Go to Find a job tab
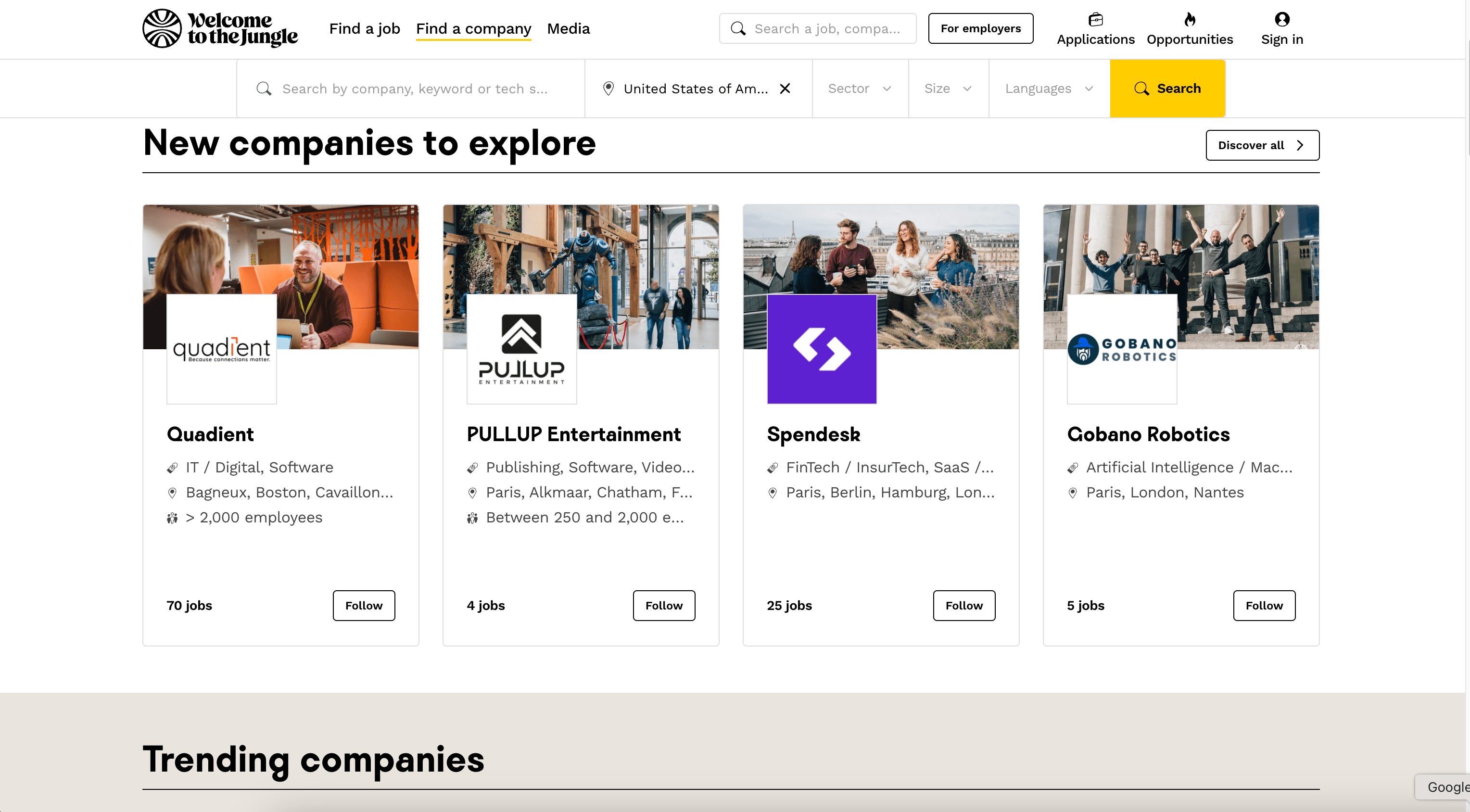This screenshot has height=812, width=1470. pos(364,28)
